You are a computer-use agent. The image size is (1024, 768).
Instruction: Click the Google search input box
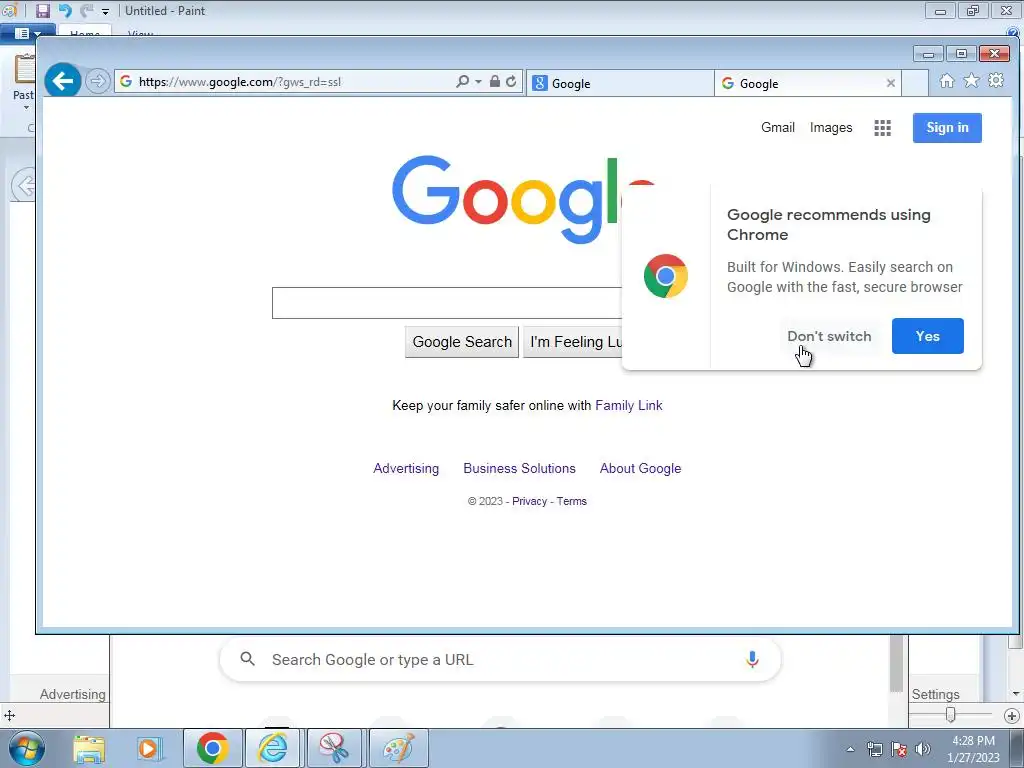point(447,303)
